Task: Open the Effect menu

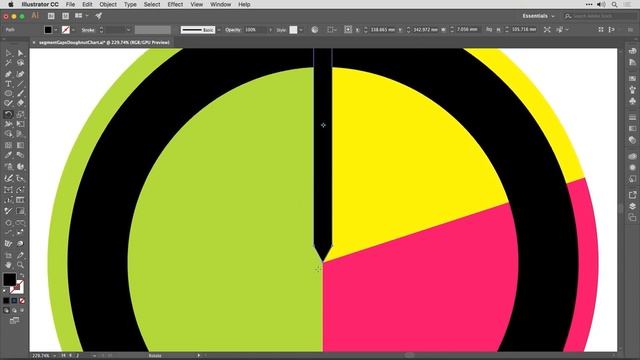Action: tap(175, 4)
